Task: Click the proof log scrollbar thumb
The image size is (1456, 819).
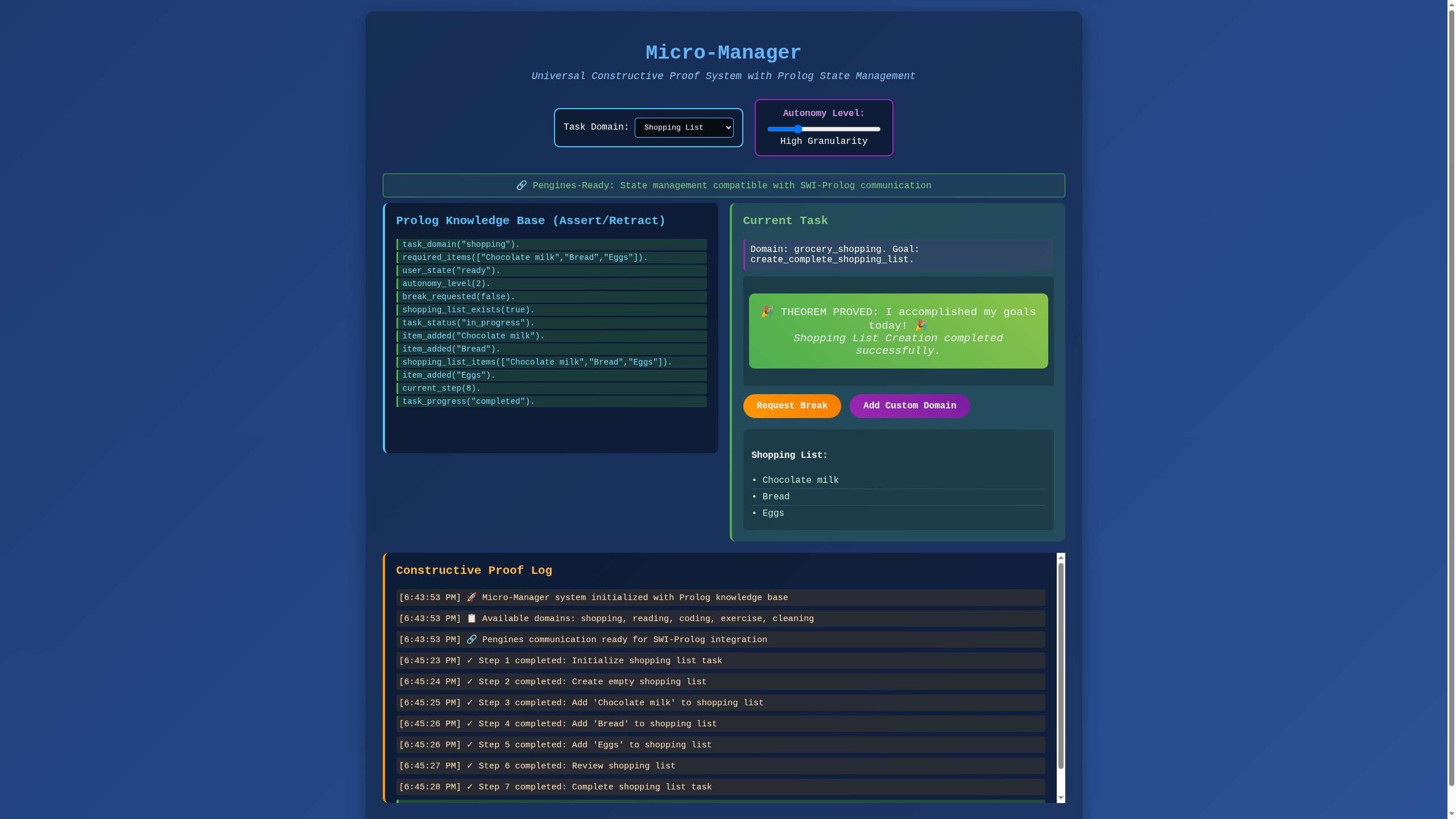Action: click(1061, 665)
